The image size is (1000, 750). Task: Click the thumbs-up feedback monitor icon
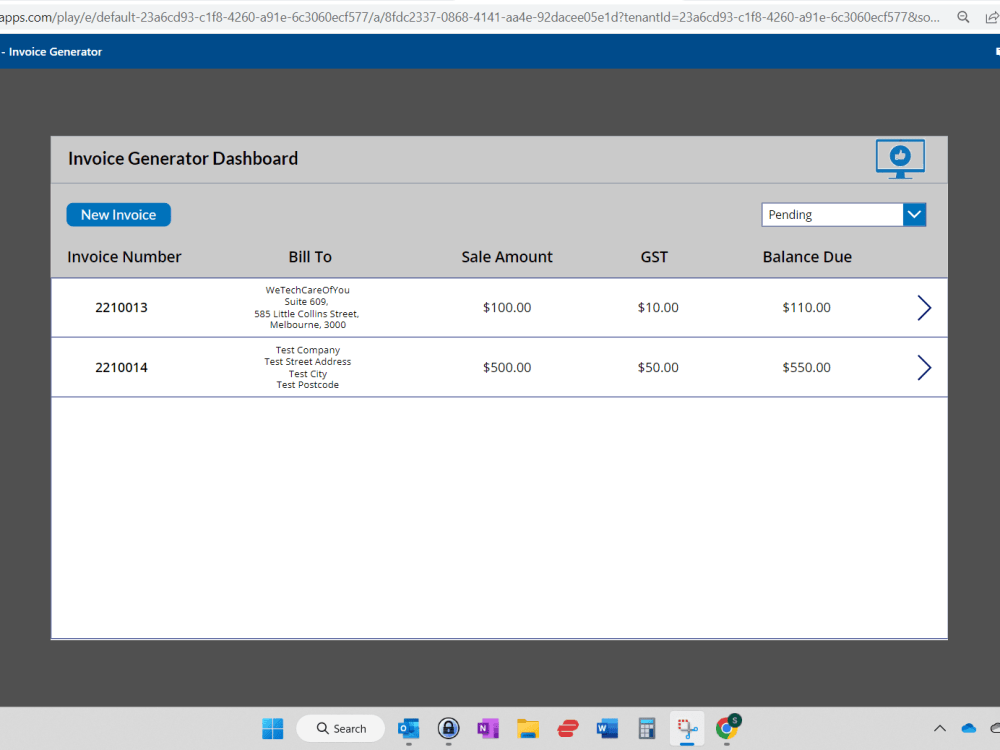click(899, 158)
